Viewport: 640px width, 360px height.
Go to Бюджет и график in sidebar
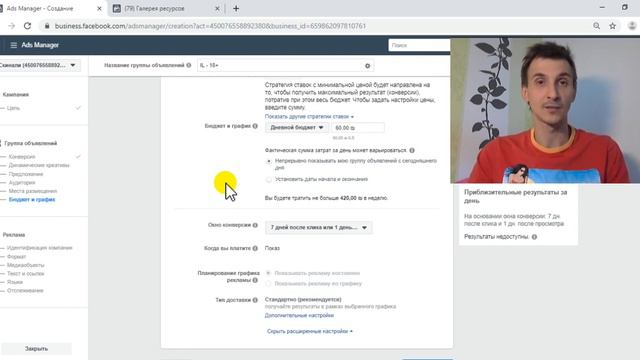[32, 200]
